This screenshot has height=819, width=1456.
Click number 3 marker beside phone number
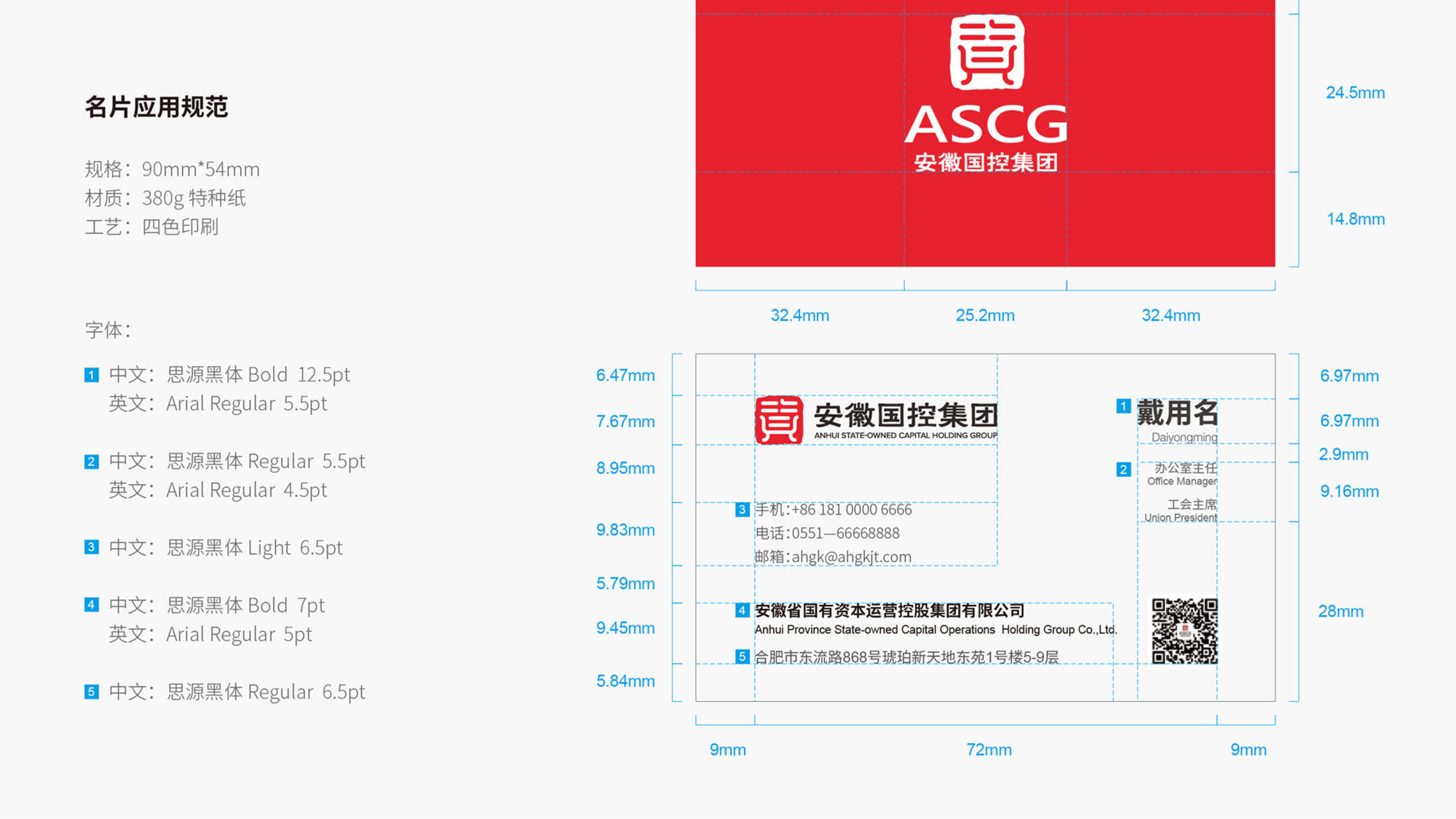click(742, 510)
